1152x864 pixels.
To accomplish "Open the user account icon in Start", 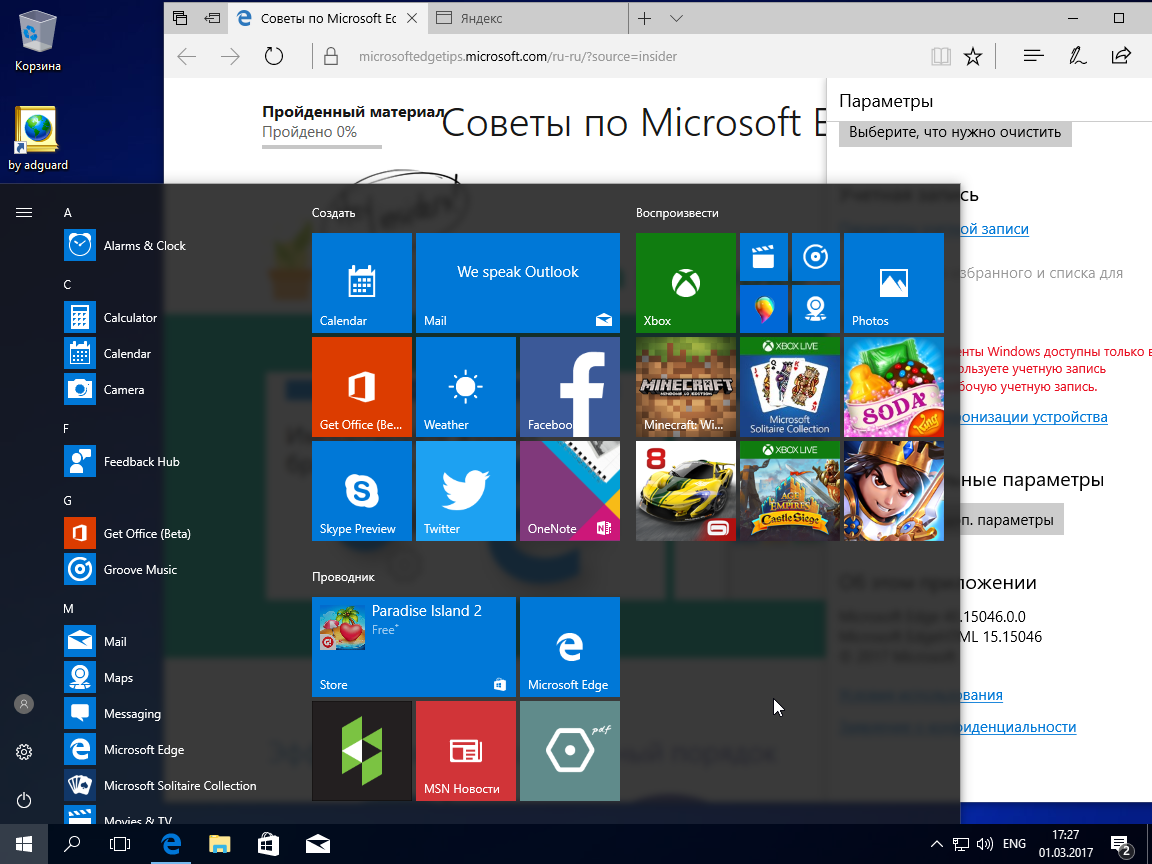I will point(24,704).
